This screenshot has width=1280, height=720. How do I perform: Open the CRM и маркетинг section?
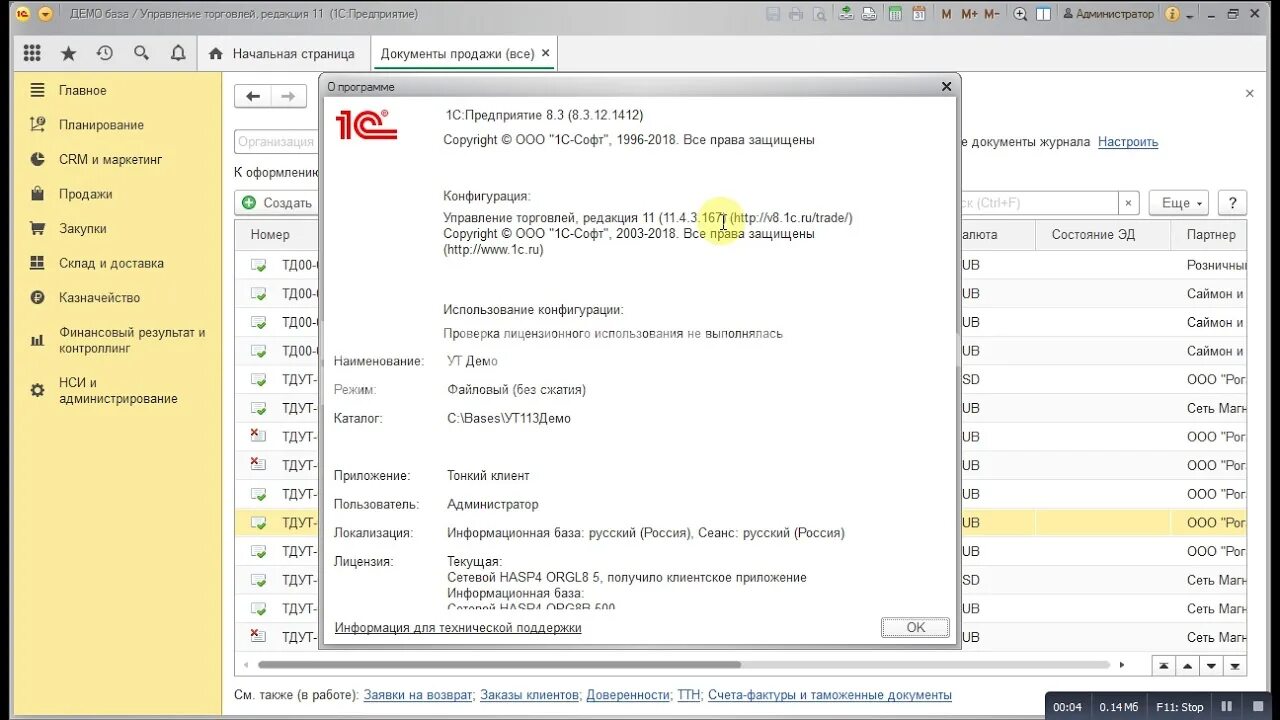pyautogui.click(x=110, y=159)
